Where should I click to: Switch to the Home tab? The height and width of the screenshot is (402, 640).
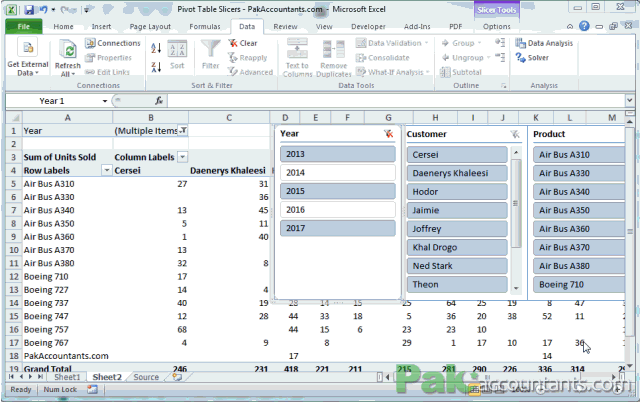click(x=63, y=27)
